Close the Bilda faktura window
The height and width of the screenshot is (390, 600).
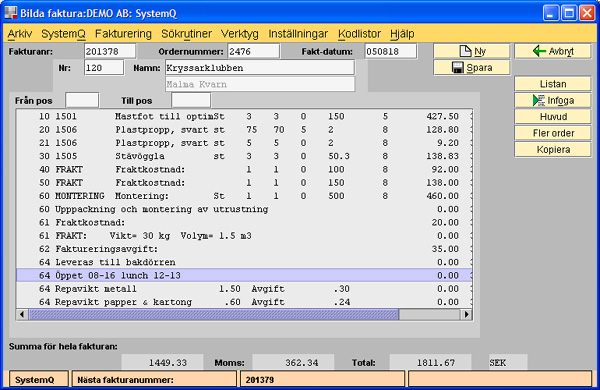(587, 13)
